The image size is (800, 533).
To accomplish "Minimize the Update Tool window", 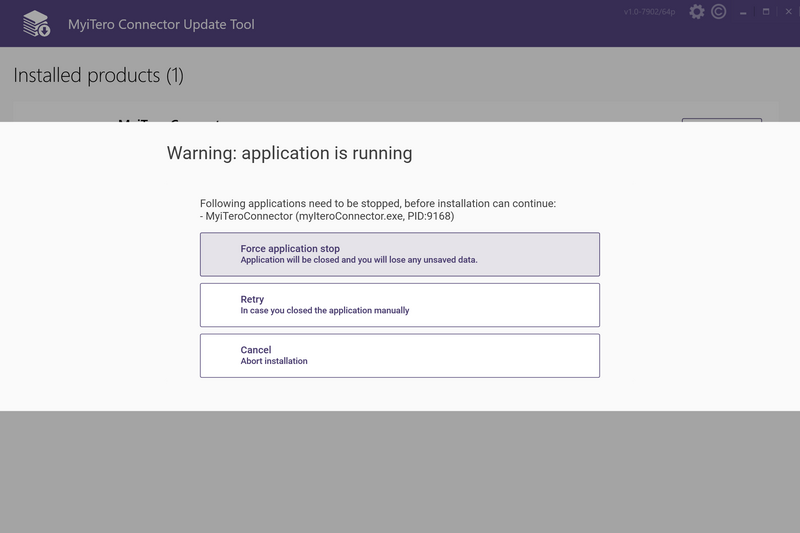I will 743,12.
